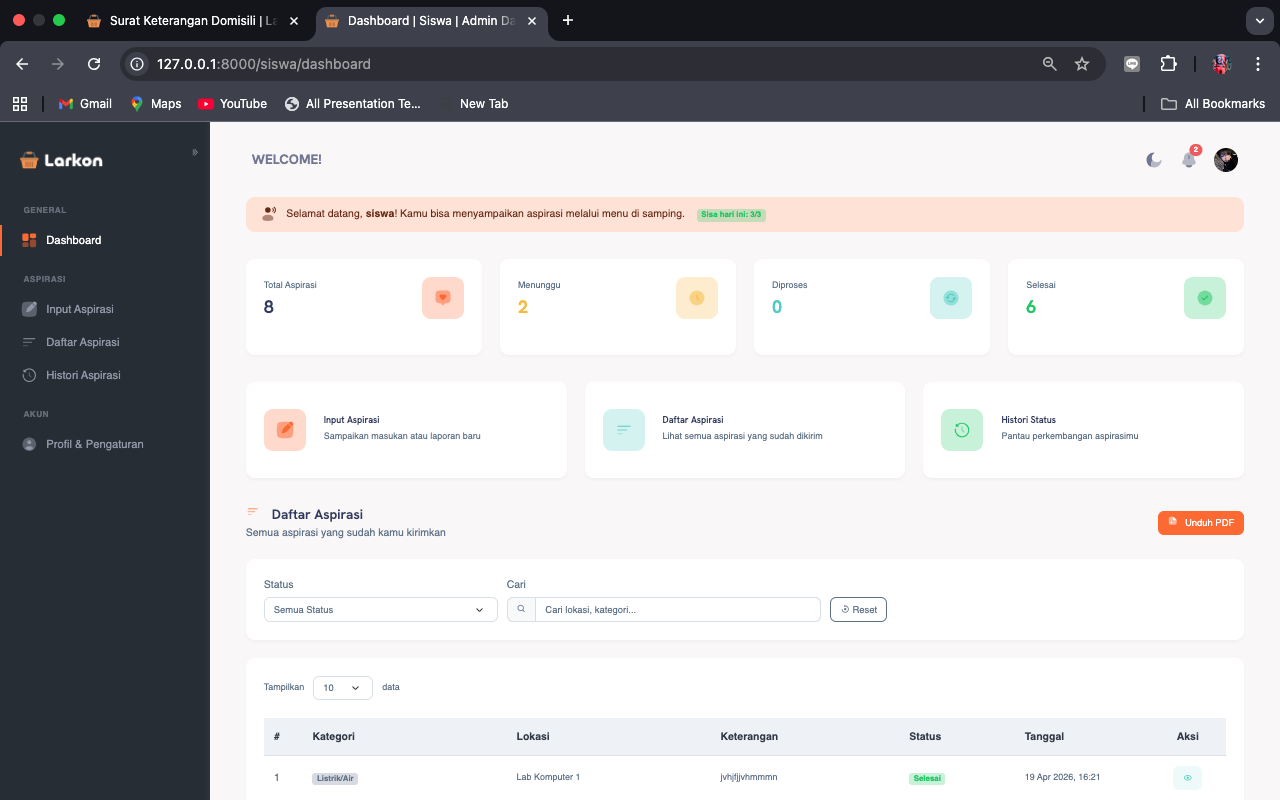Bookmark this page with star icon
This screenshot has width=1280, height=800.
(1082, 64)
